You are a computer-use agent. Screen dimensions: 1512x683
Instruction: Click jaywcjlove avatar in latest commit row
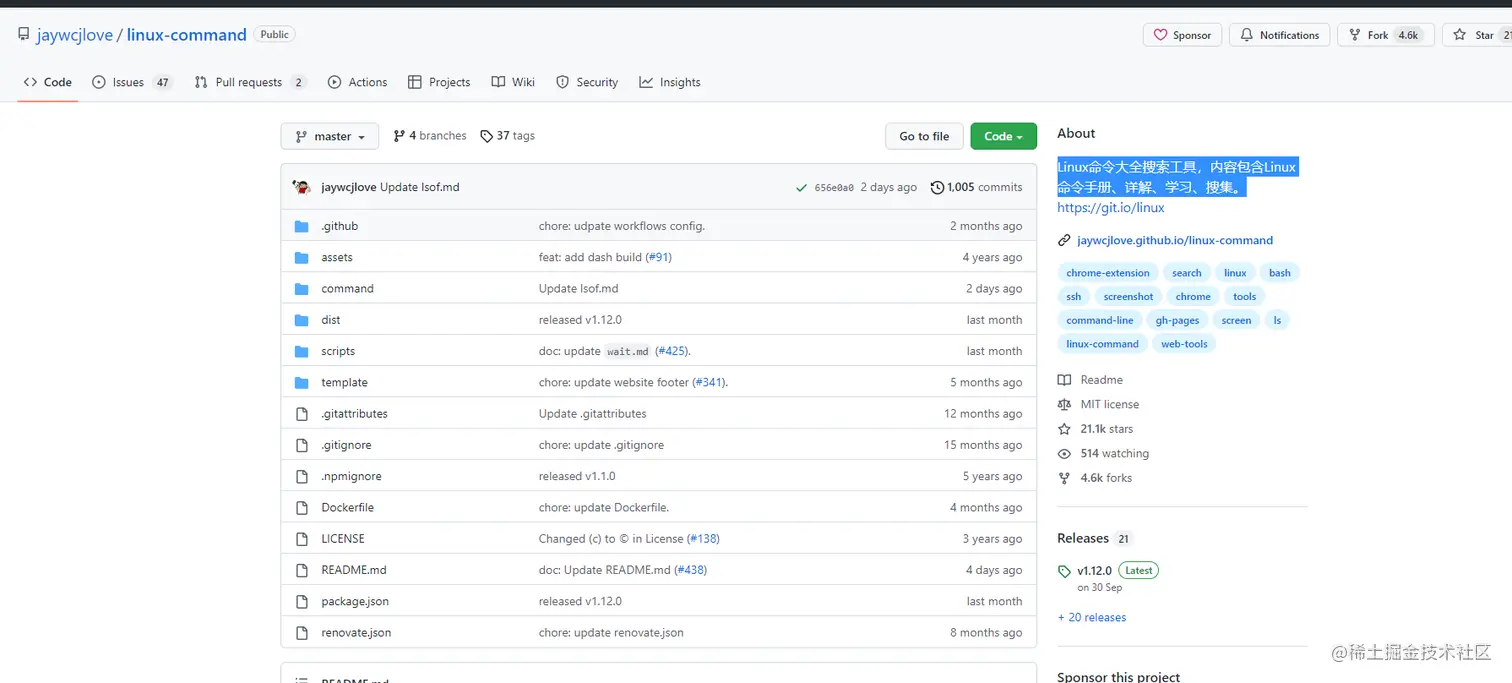(x=301, y=187)
